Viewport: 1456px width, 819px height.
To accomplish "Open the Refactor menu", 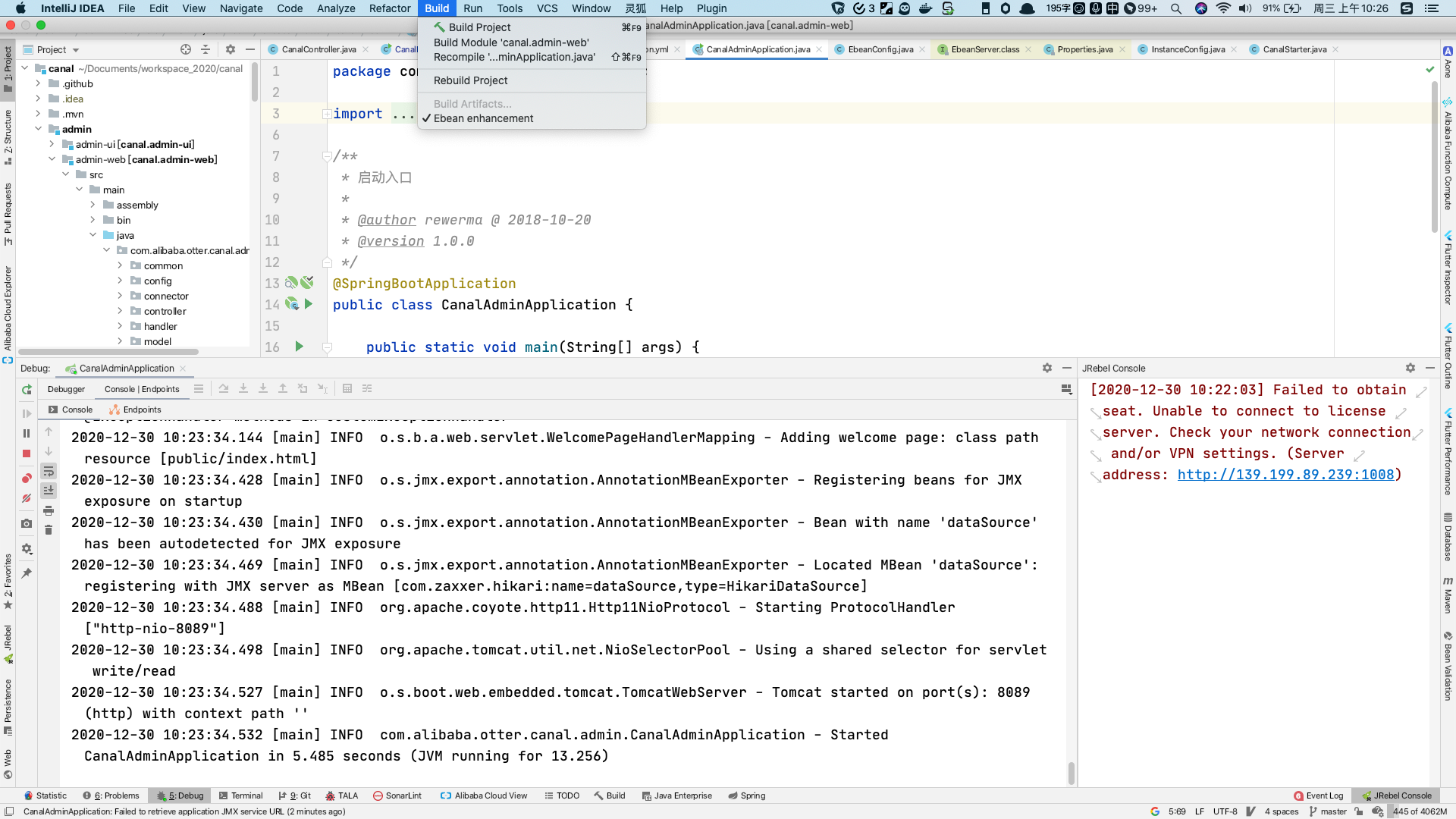I will coord(390,8).
